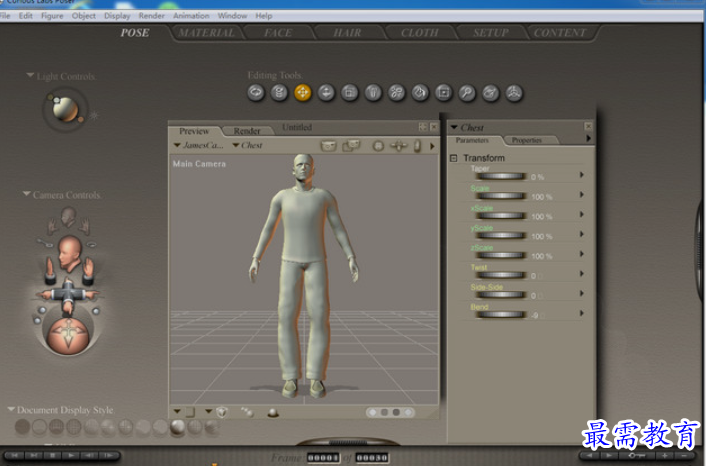Click the Stop animation button
This screenshot has height=466, width=706.
coord(52,456)
